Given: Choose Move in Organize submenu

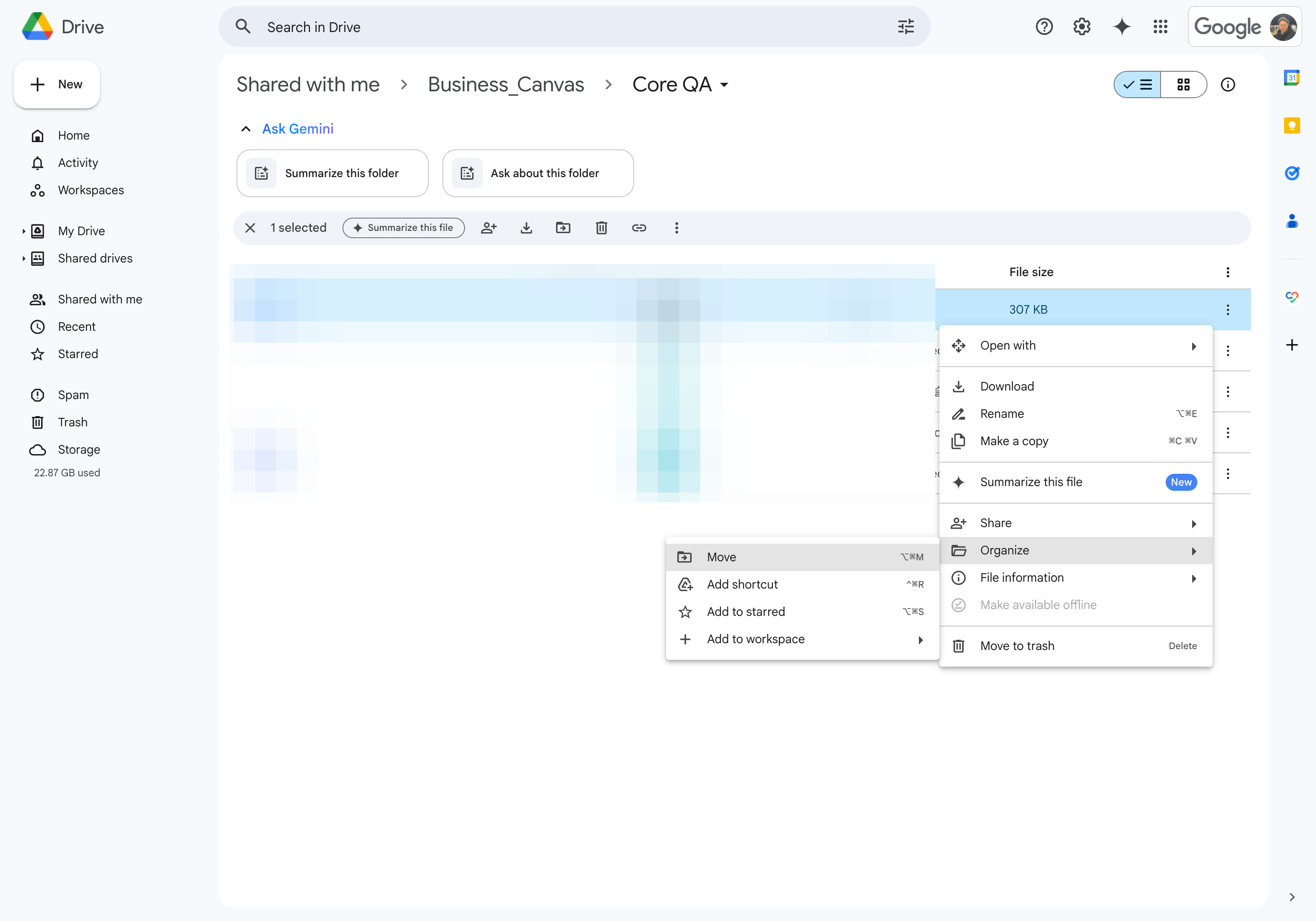Looking at the screenshot, I should coord(802,557).
